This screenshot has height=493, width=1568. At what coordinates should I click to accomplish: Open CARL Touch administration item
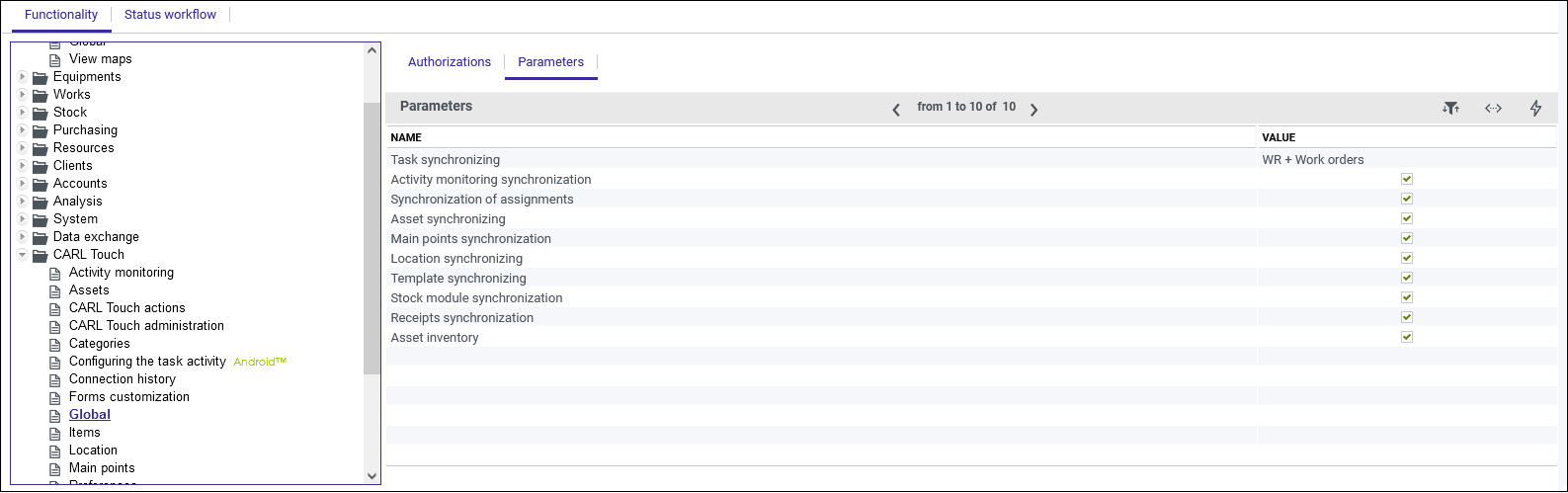[146, 326]
